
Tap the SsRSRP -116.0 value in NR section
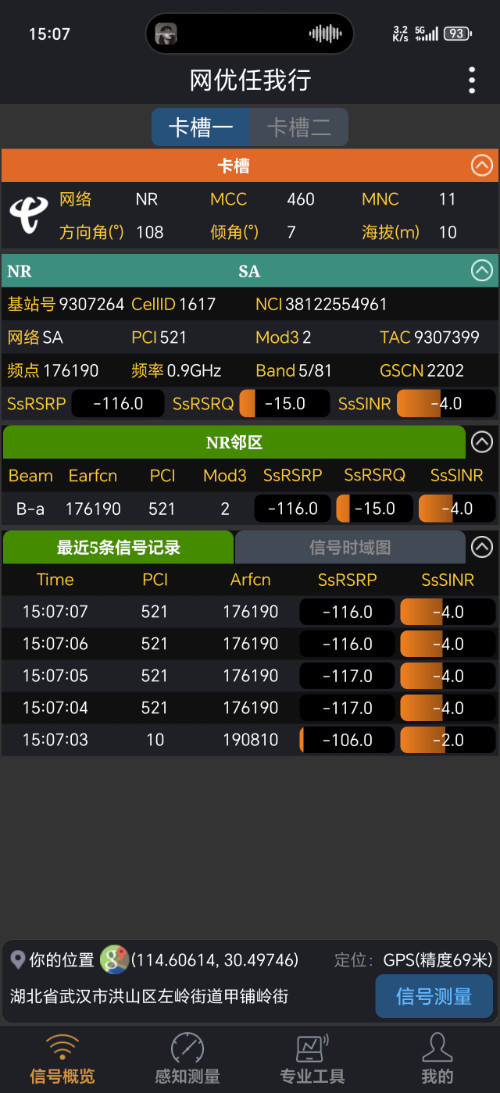coord(119,404)
